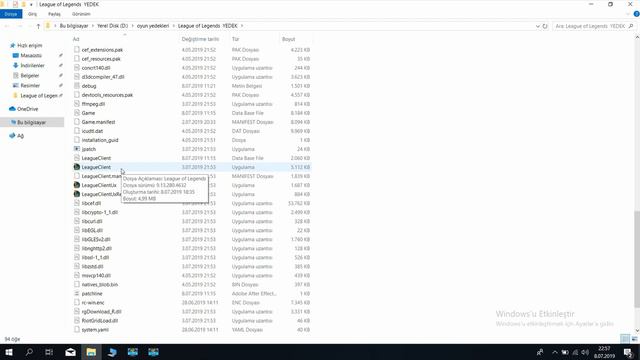Viewport: 640px width, 360px height.
Task: Switch to details view icon in status bar
Action: click(625, 339)
